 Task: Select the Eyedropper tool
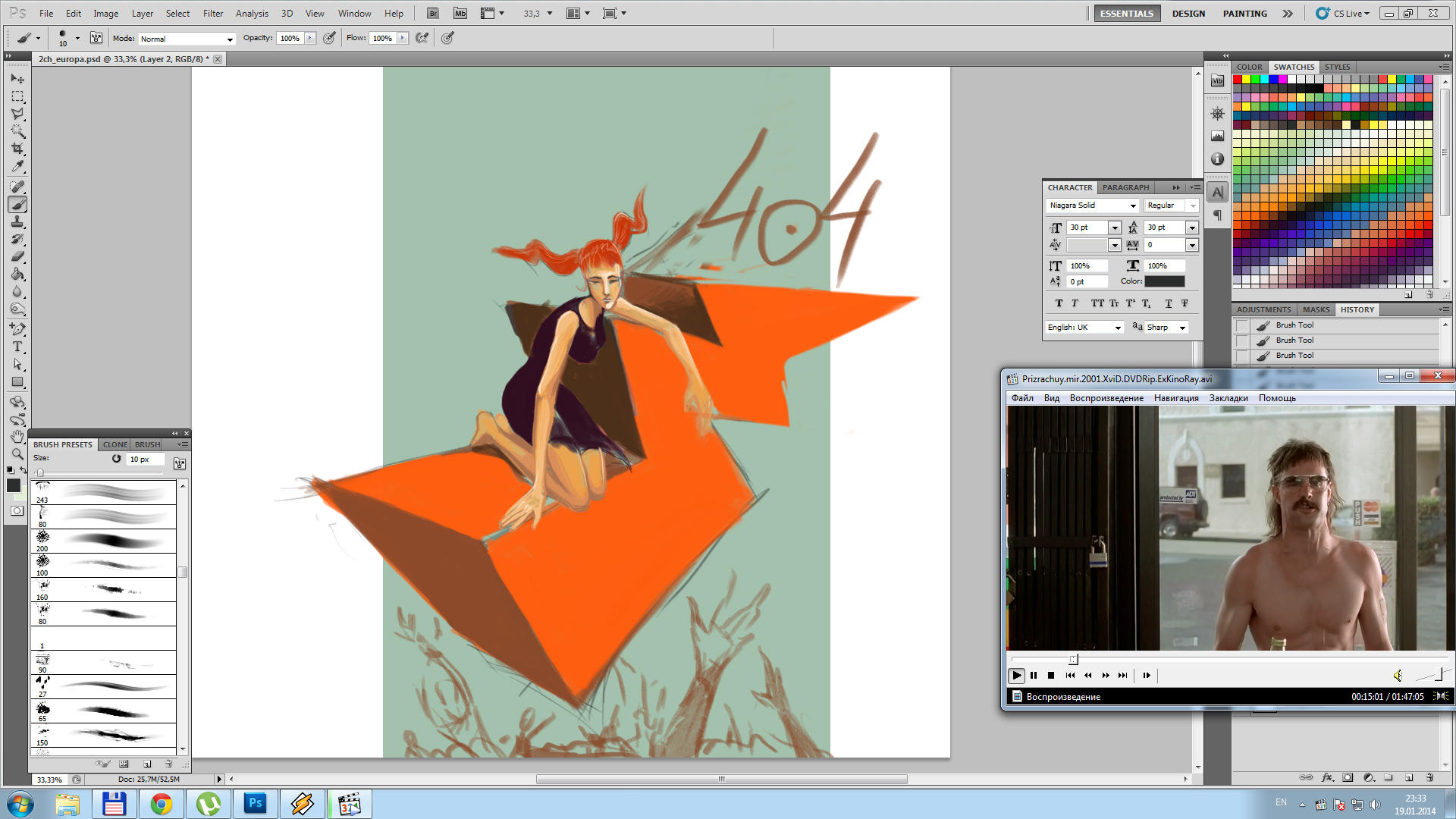[x=17, y=167]
